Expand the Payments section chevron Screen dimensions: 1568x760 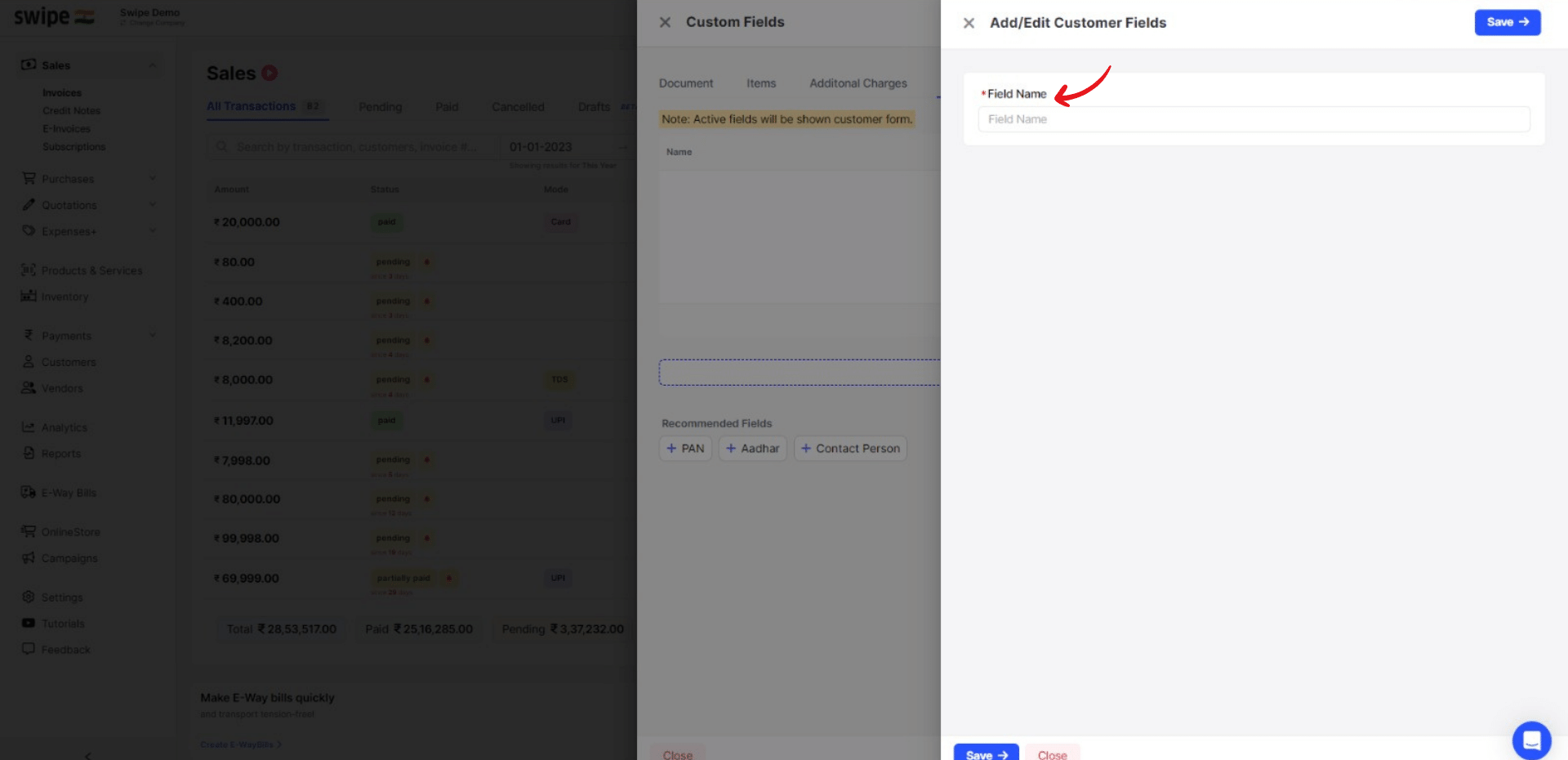pos(153,335)
